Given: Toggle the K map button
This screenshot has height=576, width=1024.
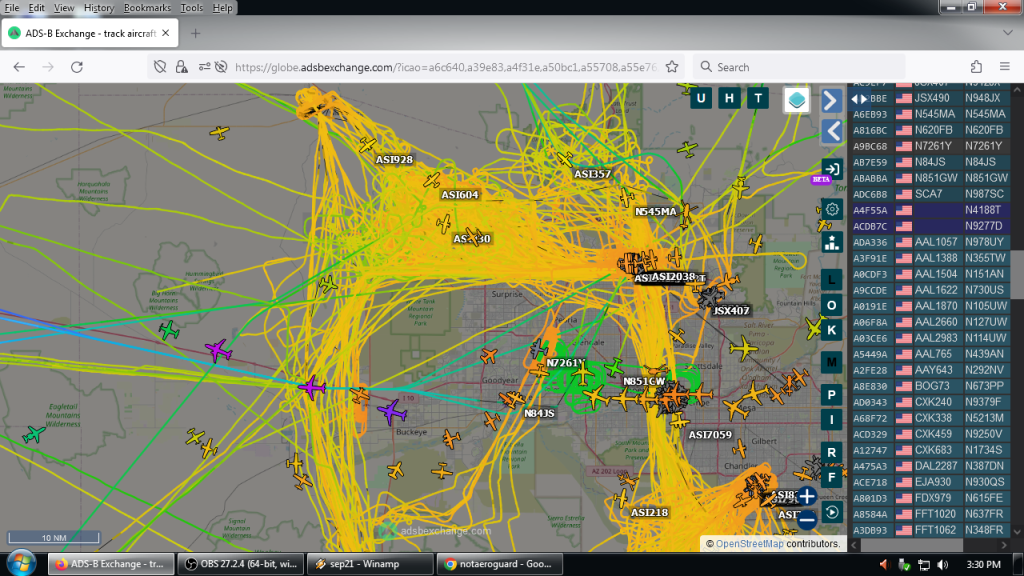Looking at the screenshot, I should tap(831, 330).
